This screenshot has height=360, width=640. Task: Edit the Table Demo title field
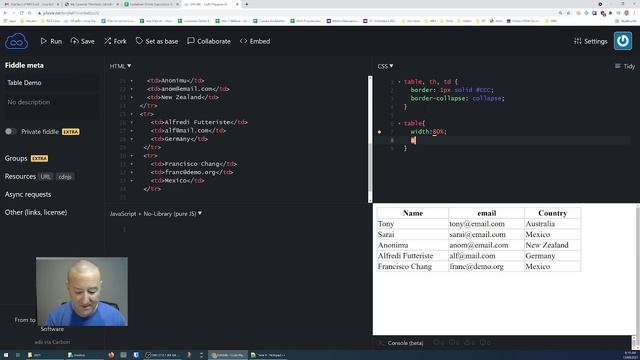click(51, 83)
